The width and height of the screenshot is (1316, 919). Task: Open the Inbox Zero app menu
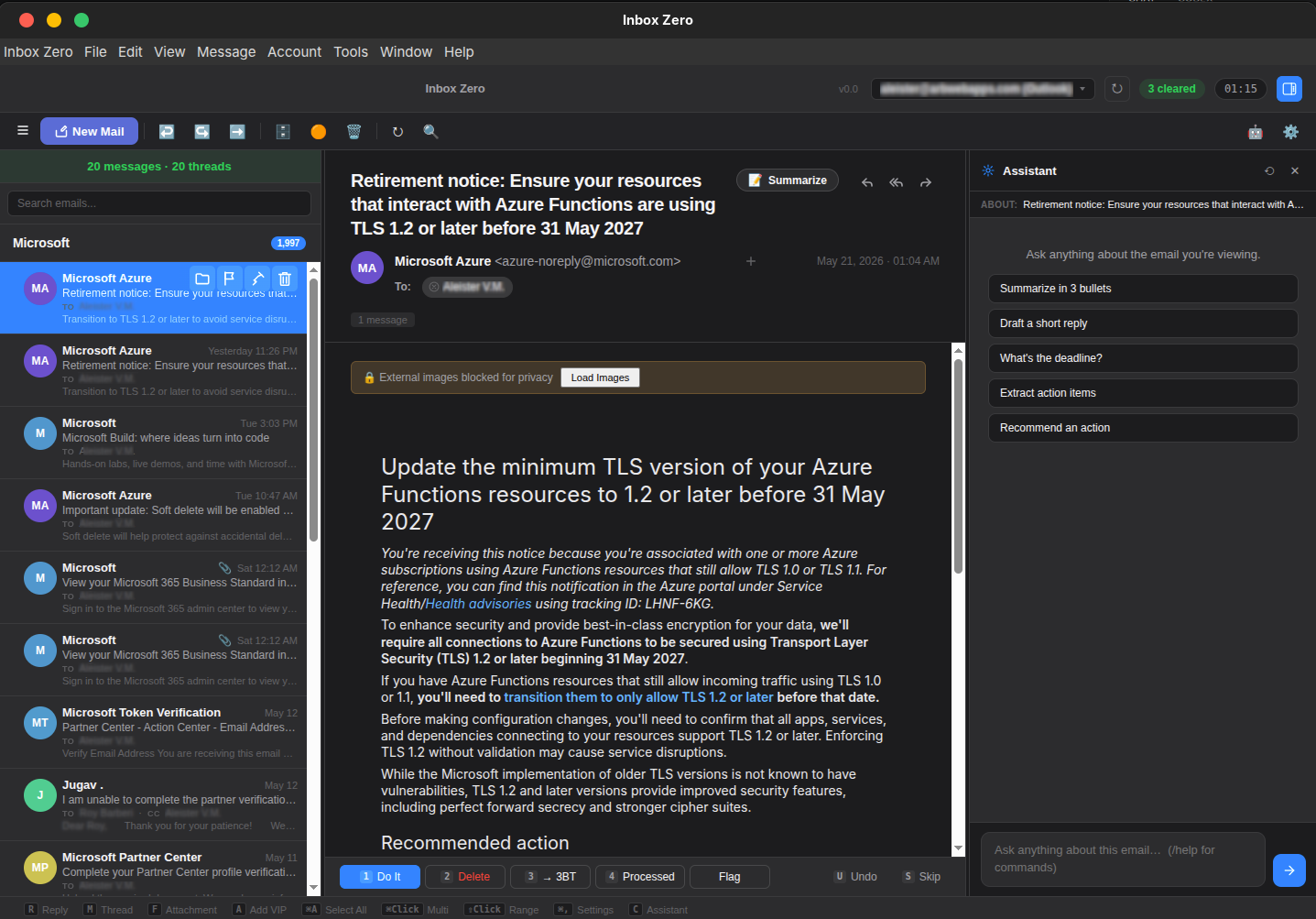38,52
